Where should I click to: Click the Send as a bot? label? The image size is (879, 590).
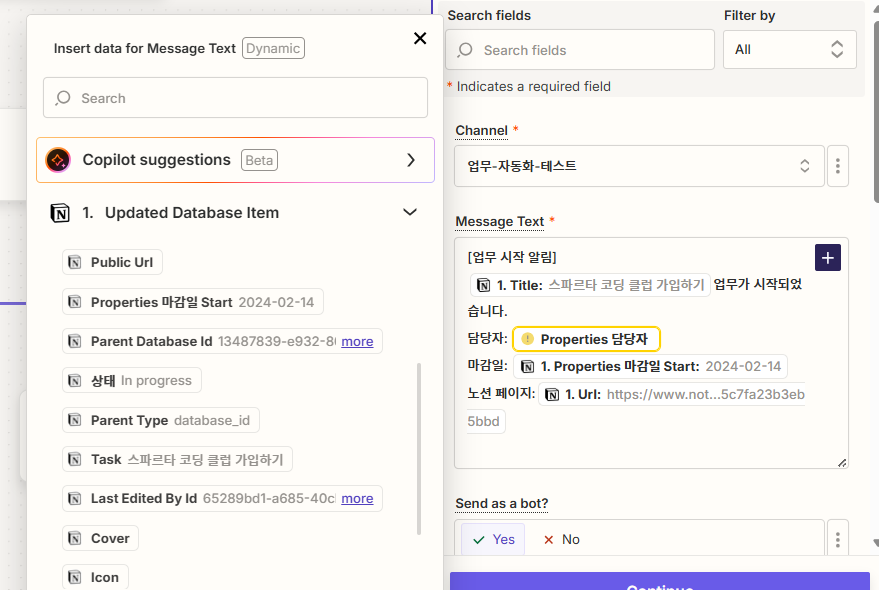point(502,504)
